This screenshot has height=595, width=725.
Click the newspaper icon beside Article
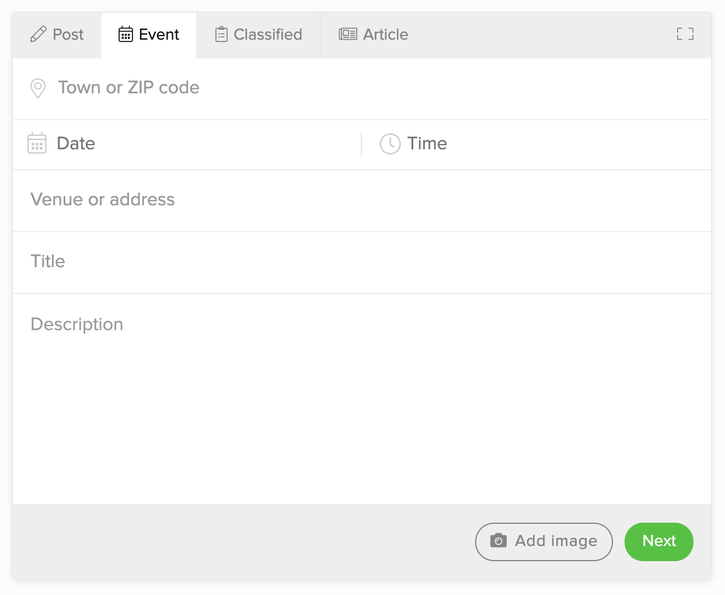coord(348,35)
